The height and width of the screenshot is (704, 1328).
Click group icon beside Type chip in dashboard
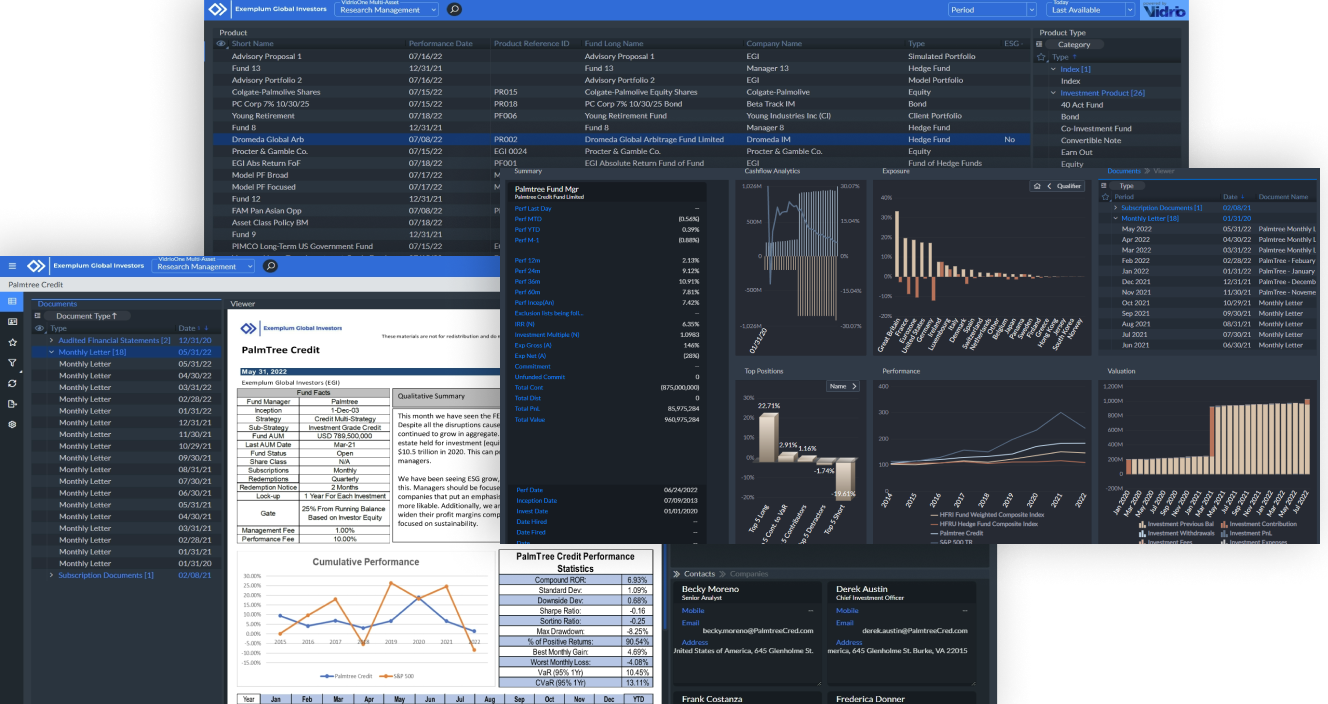[x=1105, y=186]
